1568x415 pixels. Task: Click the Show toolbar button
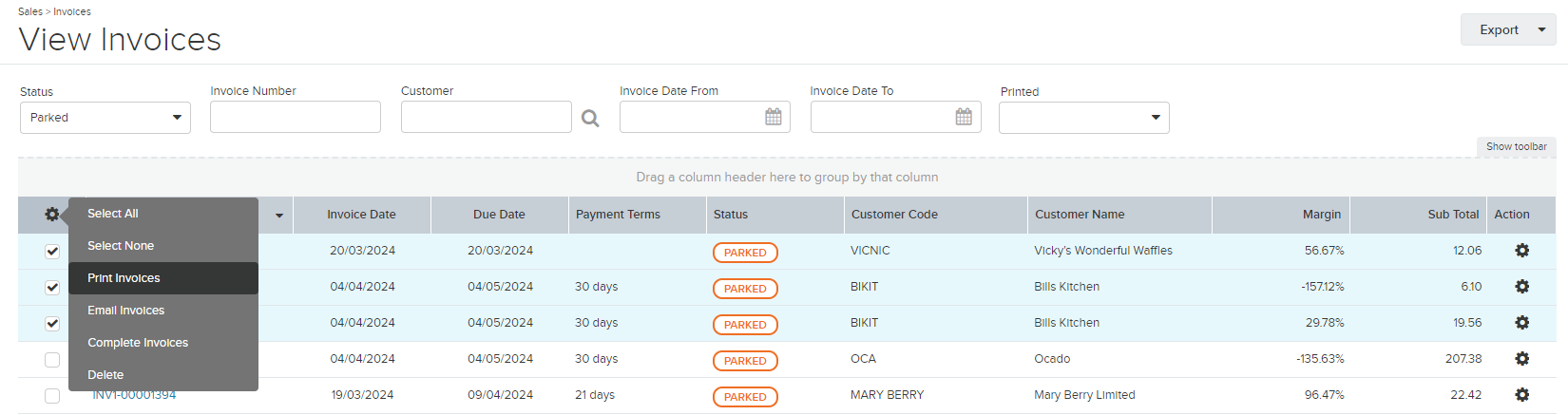click(1516, 146)
